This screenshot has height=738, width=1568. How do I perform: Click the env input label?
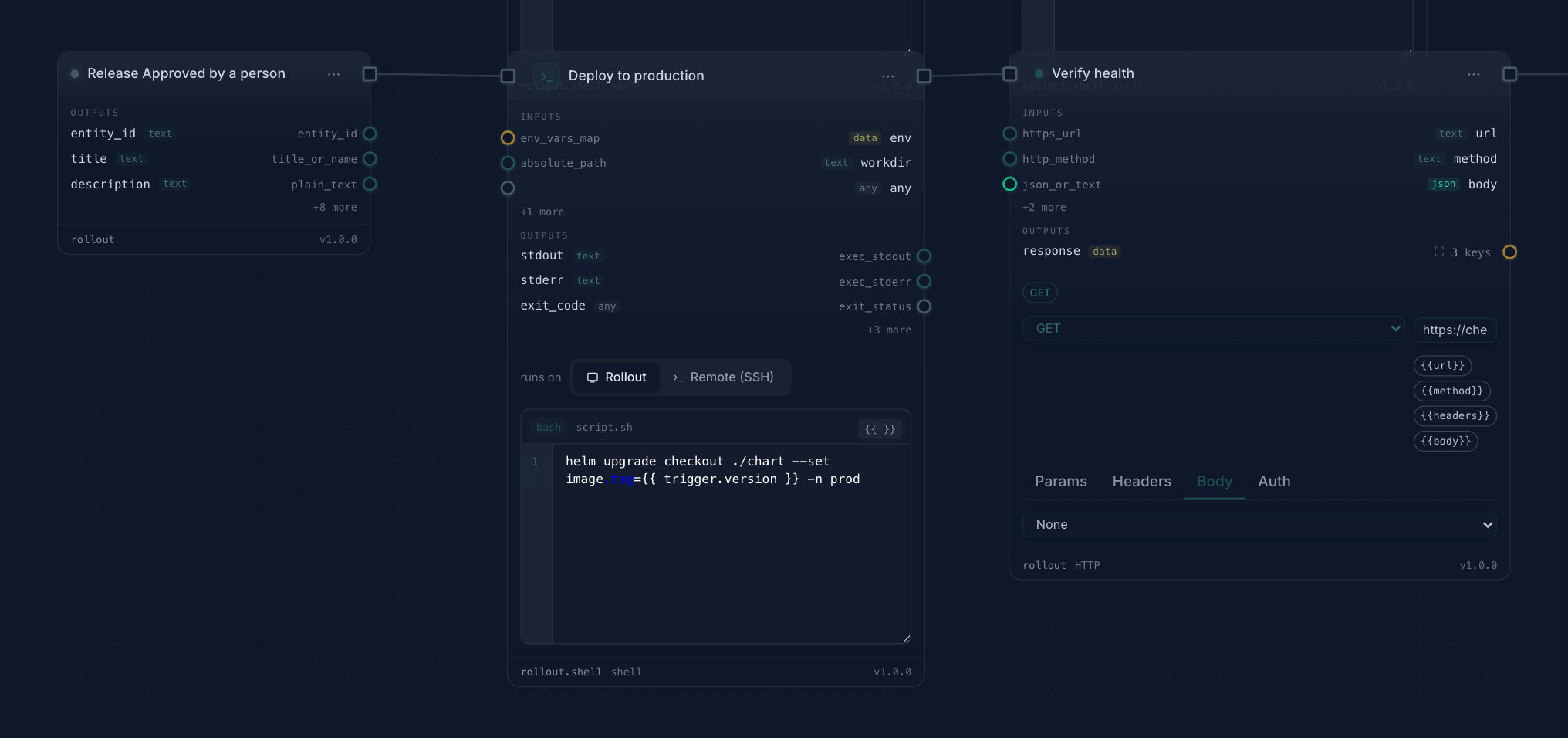(901, 138)
